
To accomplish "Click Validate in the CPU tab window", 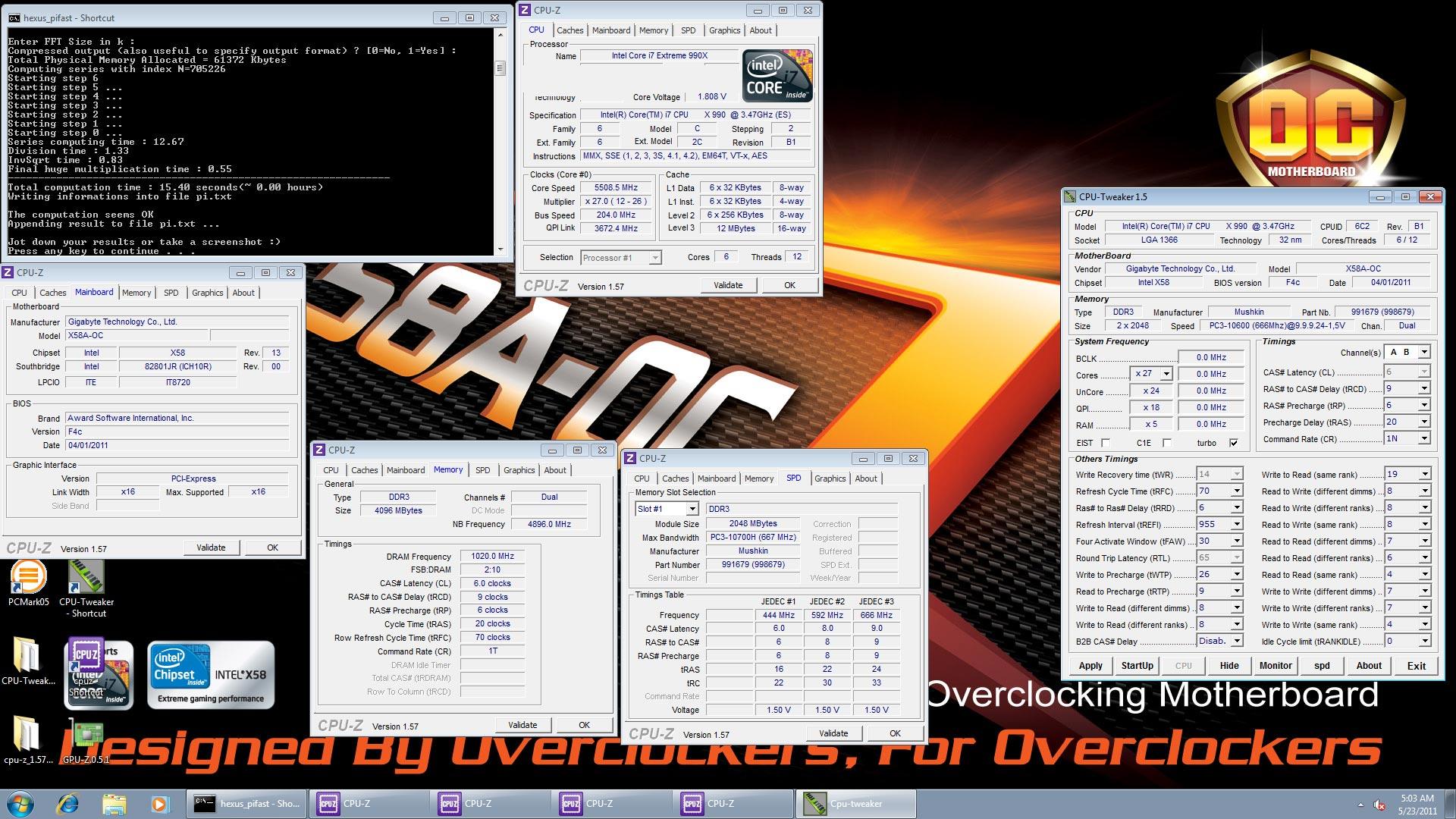I will (728, 285).
